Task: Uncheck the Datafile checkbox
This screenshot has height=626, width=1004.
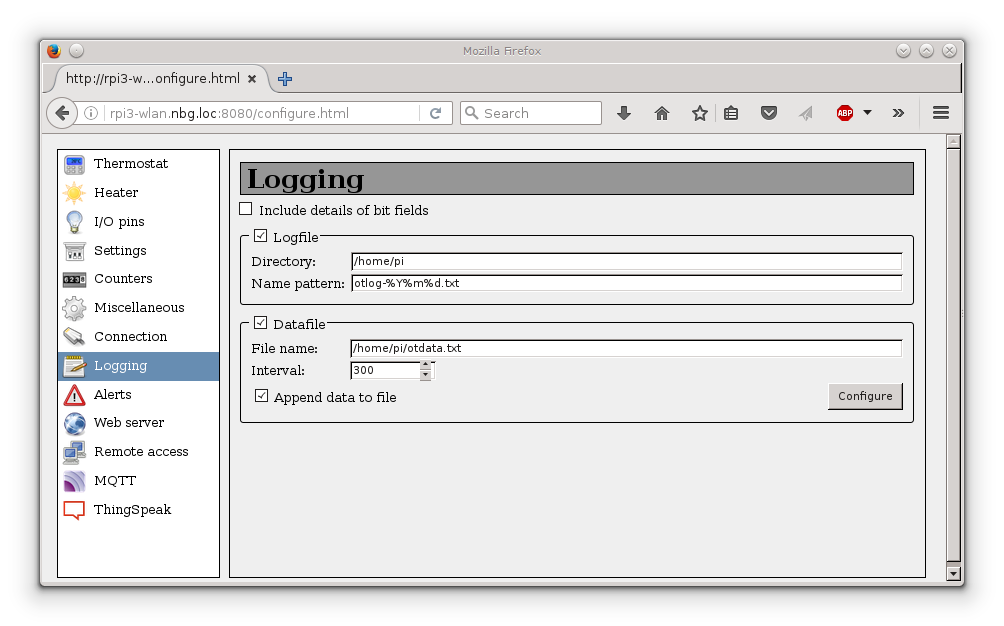Action: (261, 323)
